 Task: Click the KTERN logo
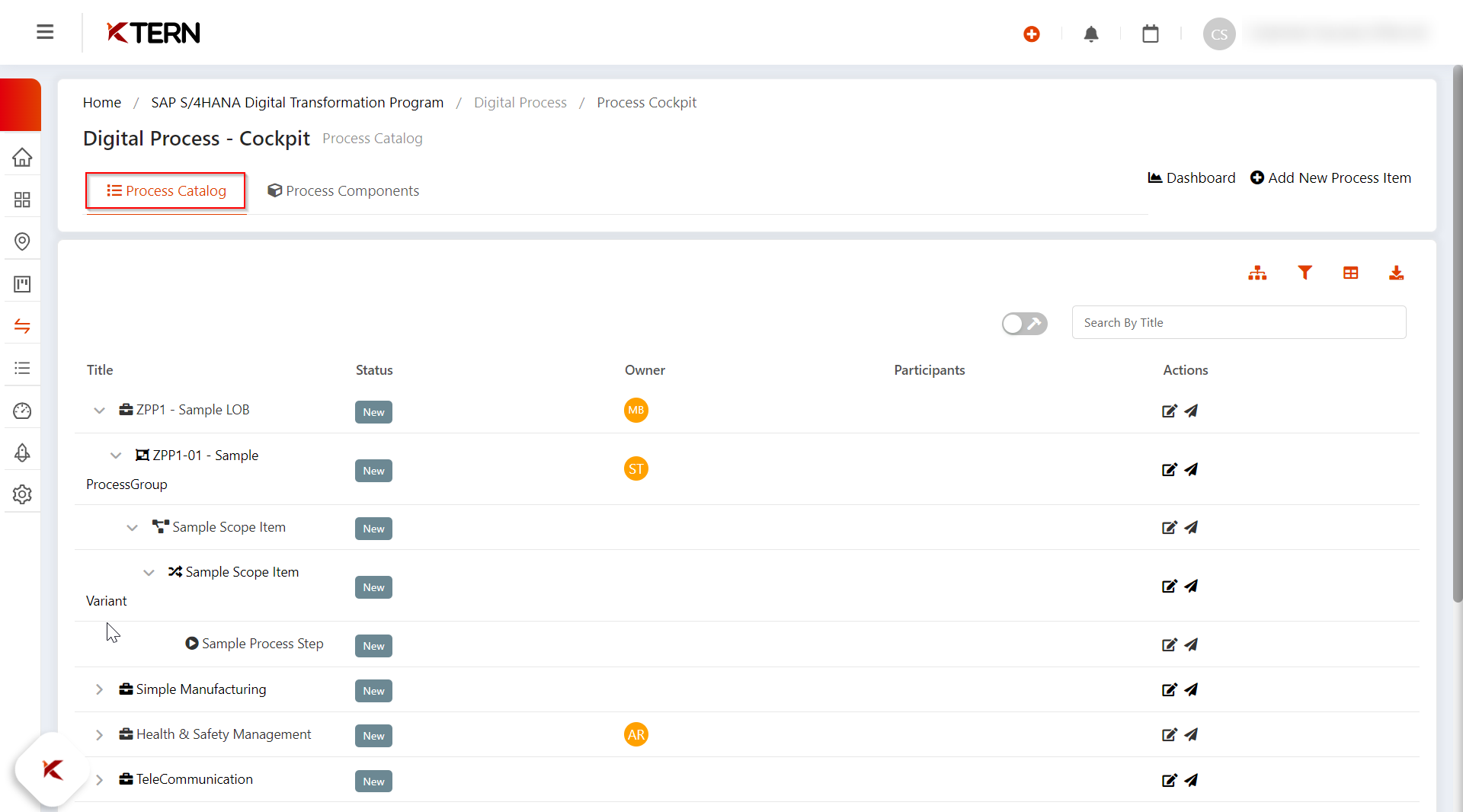(153, 33)
